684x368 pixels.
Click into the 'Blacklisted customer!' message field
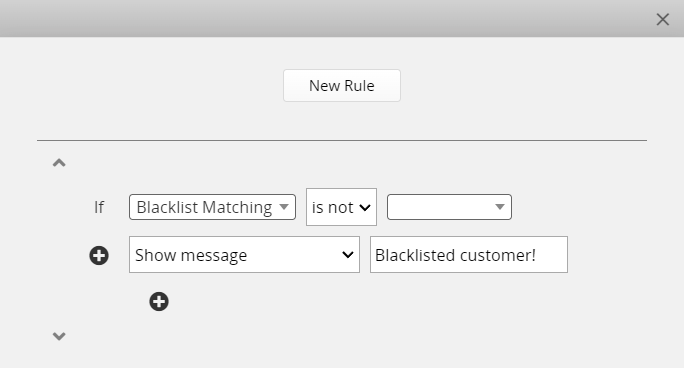(469, 255)
